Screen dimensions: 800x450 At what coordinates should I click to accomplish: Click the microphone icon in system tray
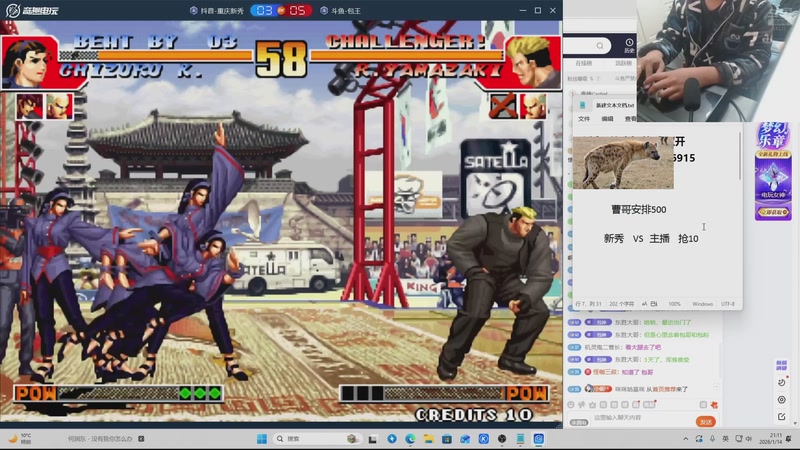coord(712,439)
